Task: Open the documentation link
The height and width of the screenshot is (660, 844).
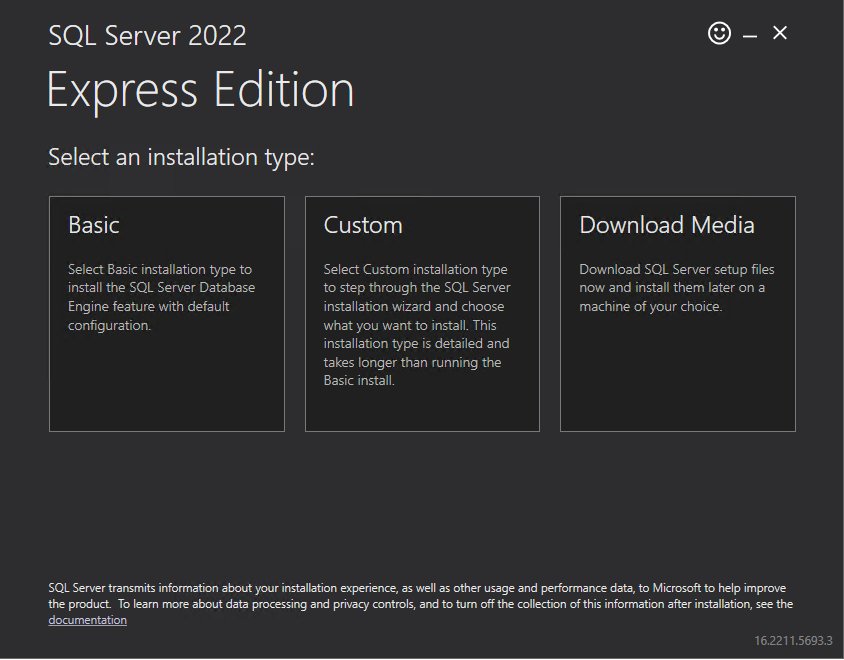Action: [87, 620]
